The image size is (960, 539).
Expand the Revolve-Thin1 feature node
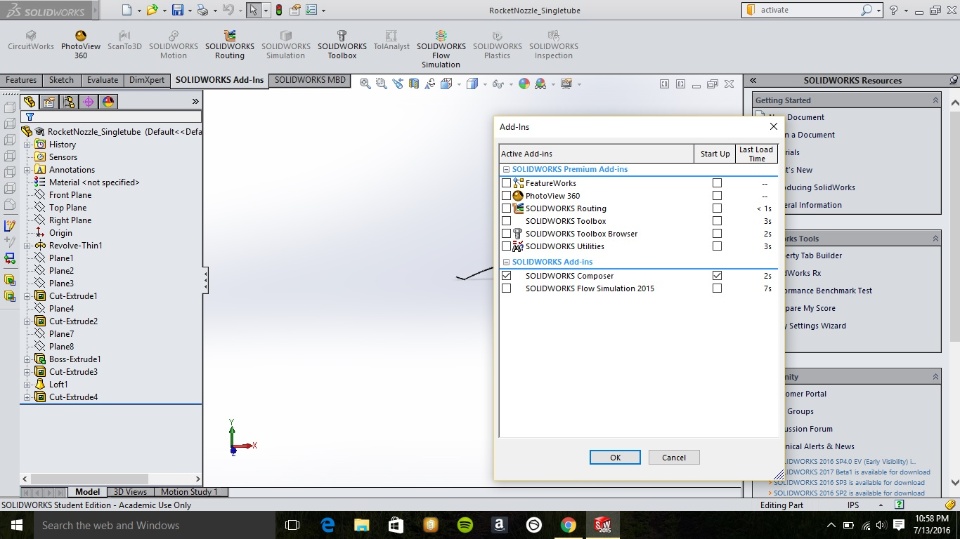pos(27,246)
